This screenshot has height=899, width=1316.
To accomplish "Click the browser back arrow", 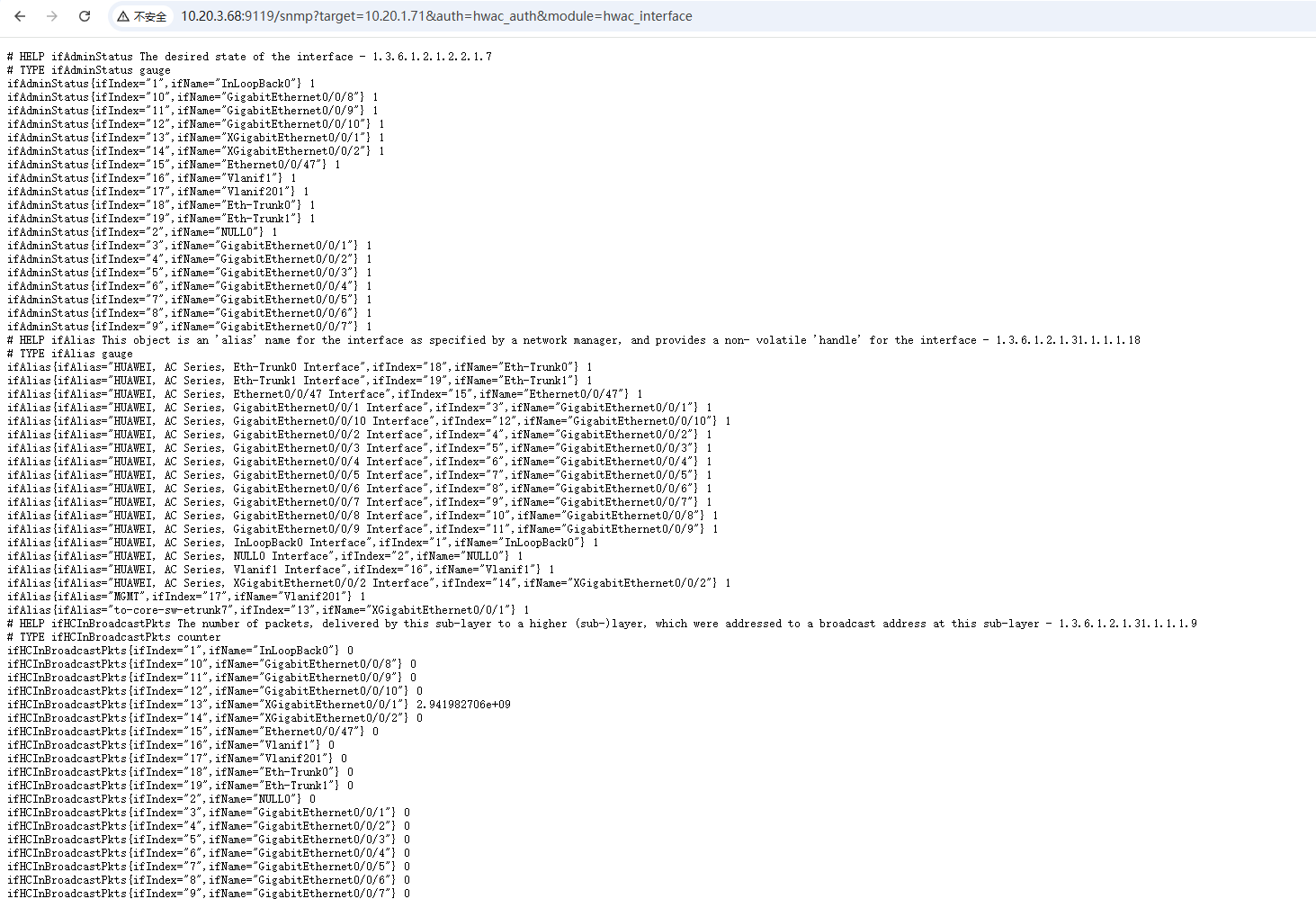I will [x=20, y=16].
